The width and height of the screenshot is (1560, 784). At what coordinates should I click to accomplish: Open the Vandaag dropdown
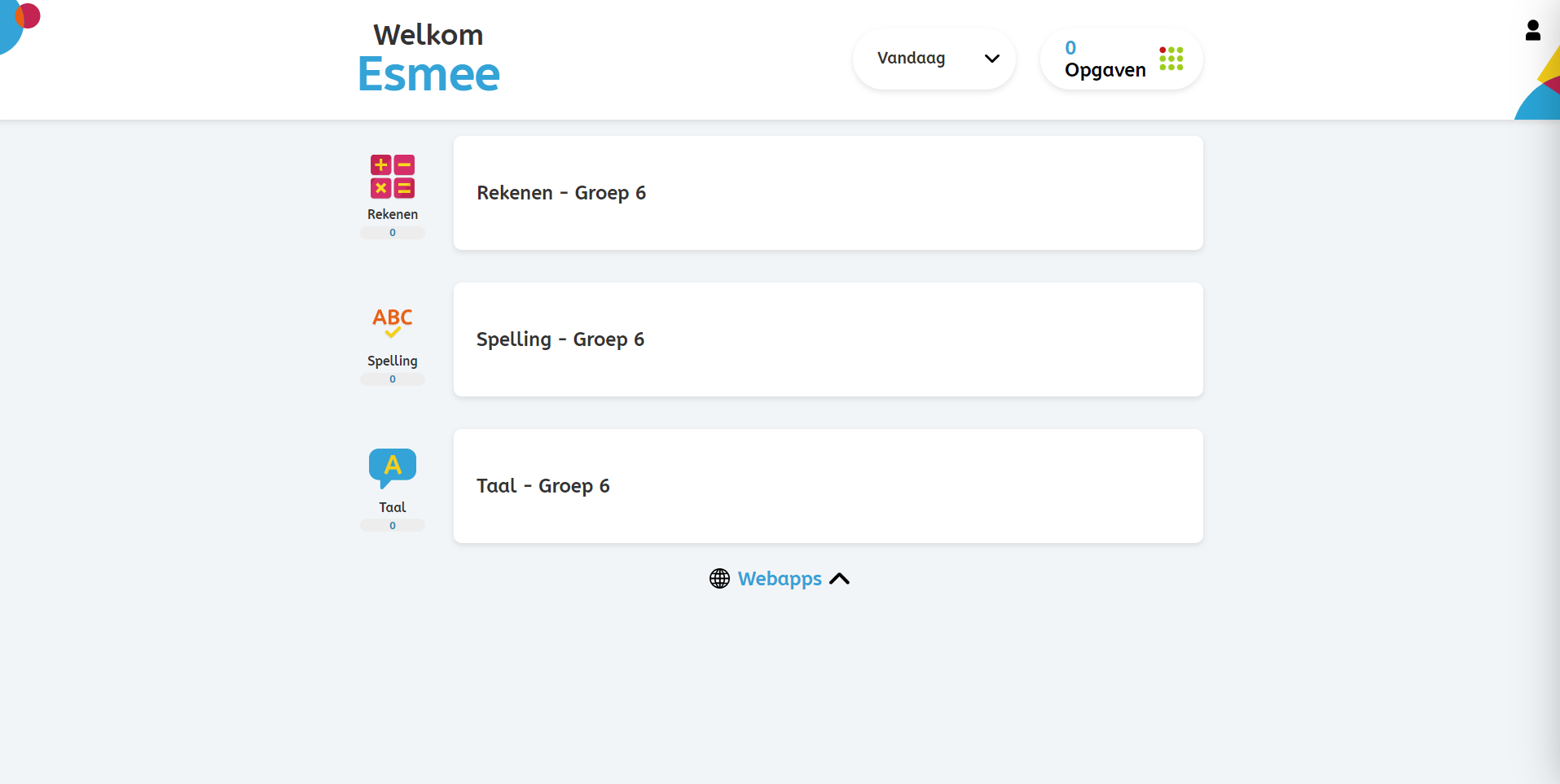(934, 59)
